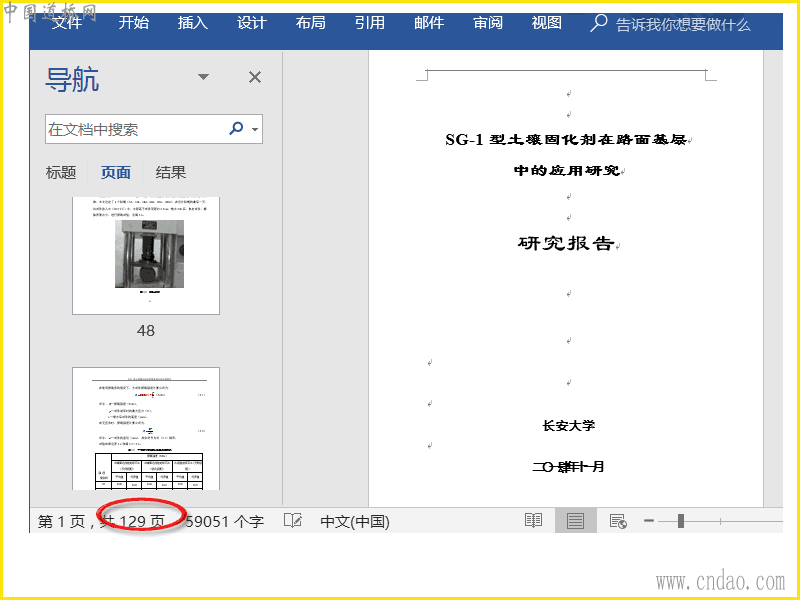Screen dimensions: 800x600
Task: Click the 研究报告 heading text
Action: click(x=565, y=243)
